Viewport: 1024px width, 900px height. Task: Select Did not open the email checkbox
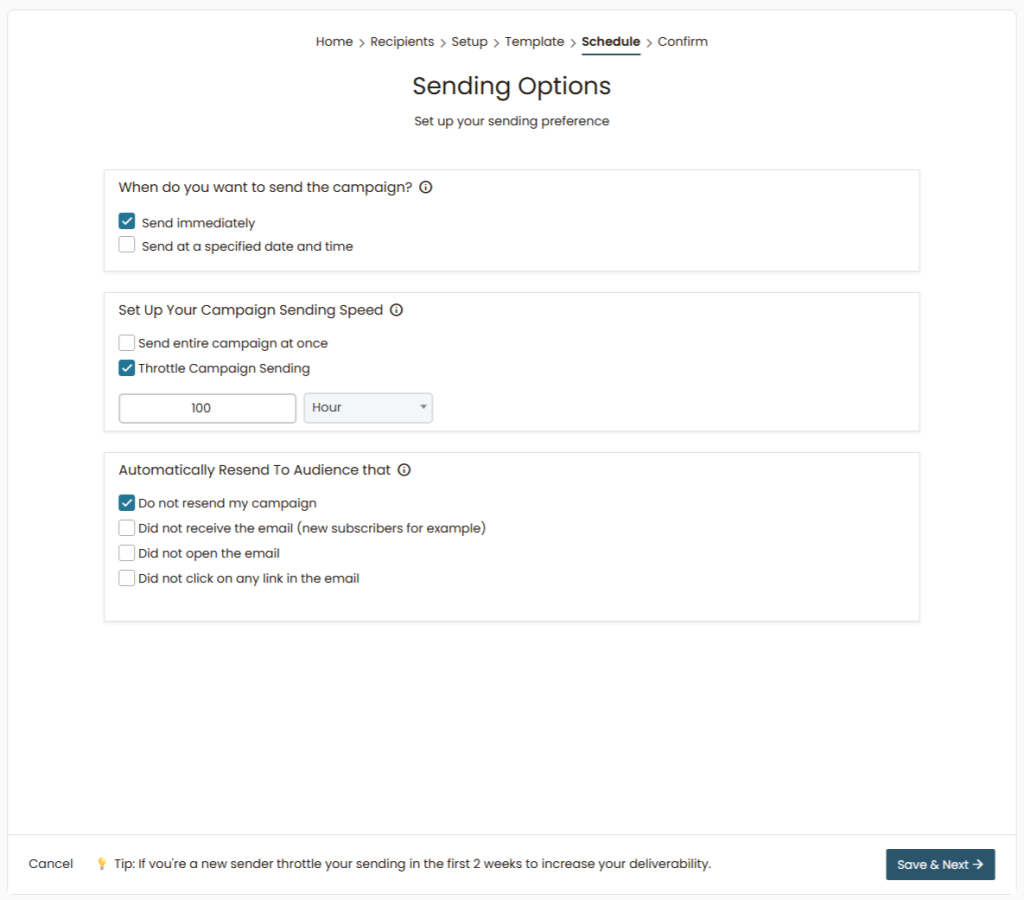click(127, 553)
